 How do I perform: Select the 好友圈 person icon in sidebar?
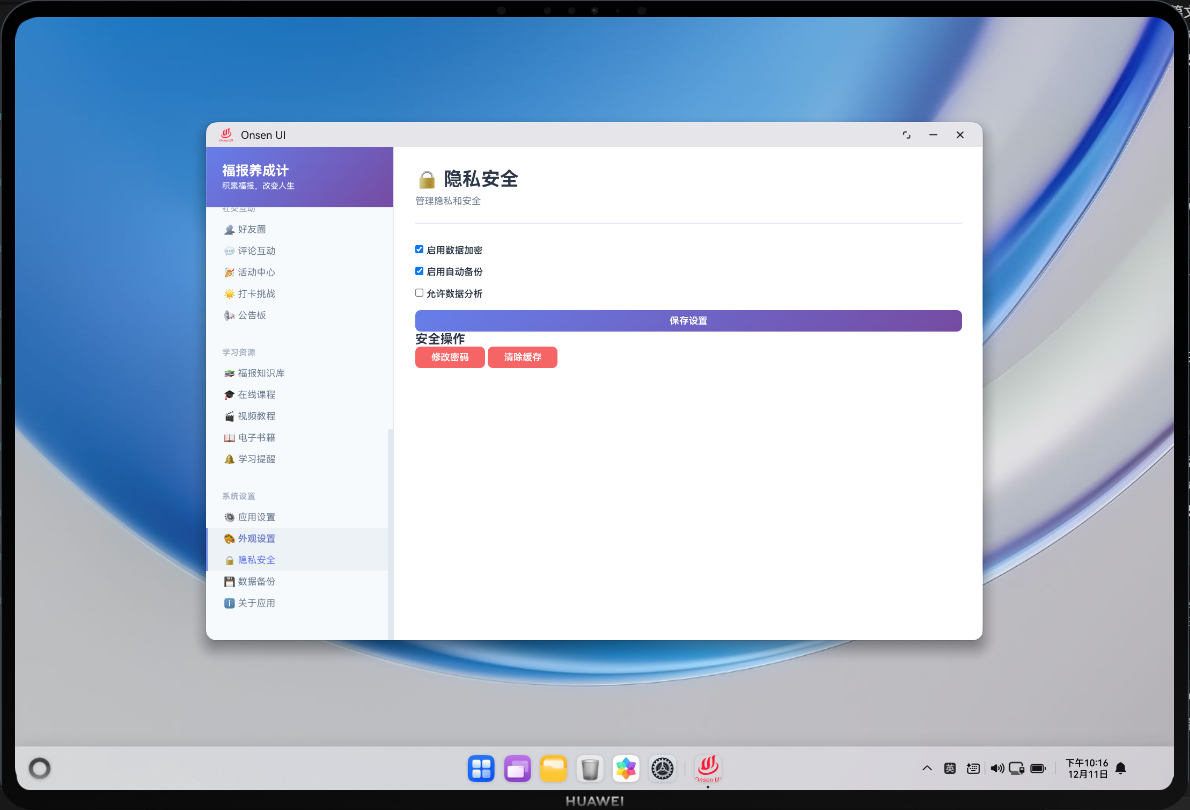point(229,229)
